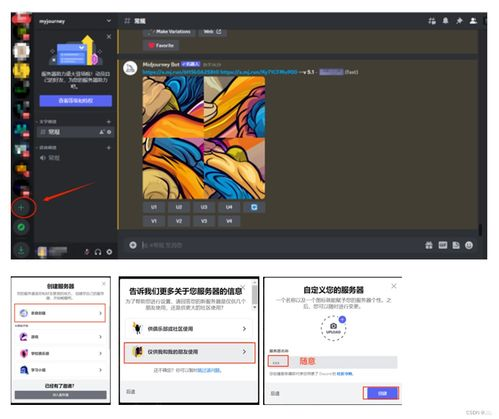Click the download apps icon in server list
Viewport: 499px width, 419px height.
[x=21, y=249]
